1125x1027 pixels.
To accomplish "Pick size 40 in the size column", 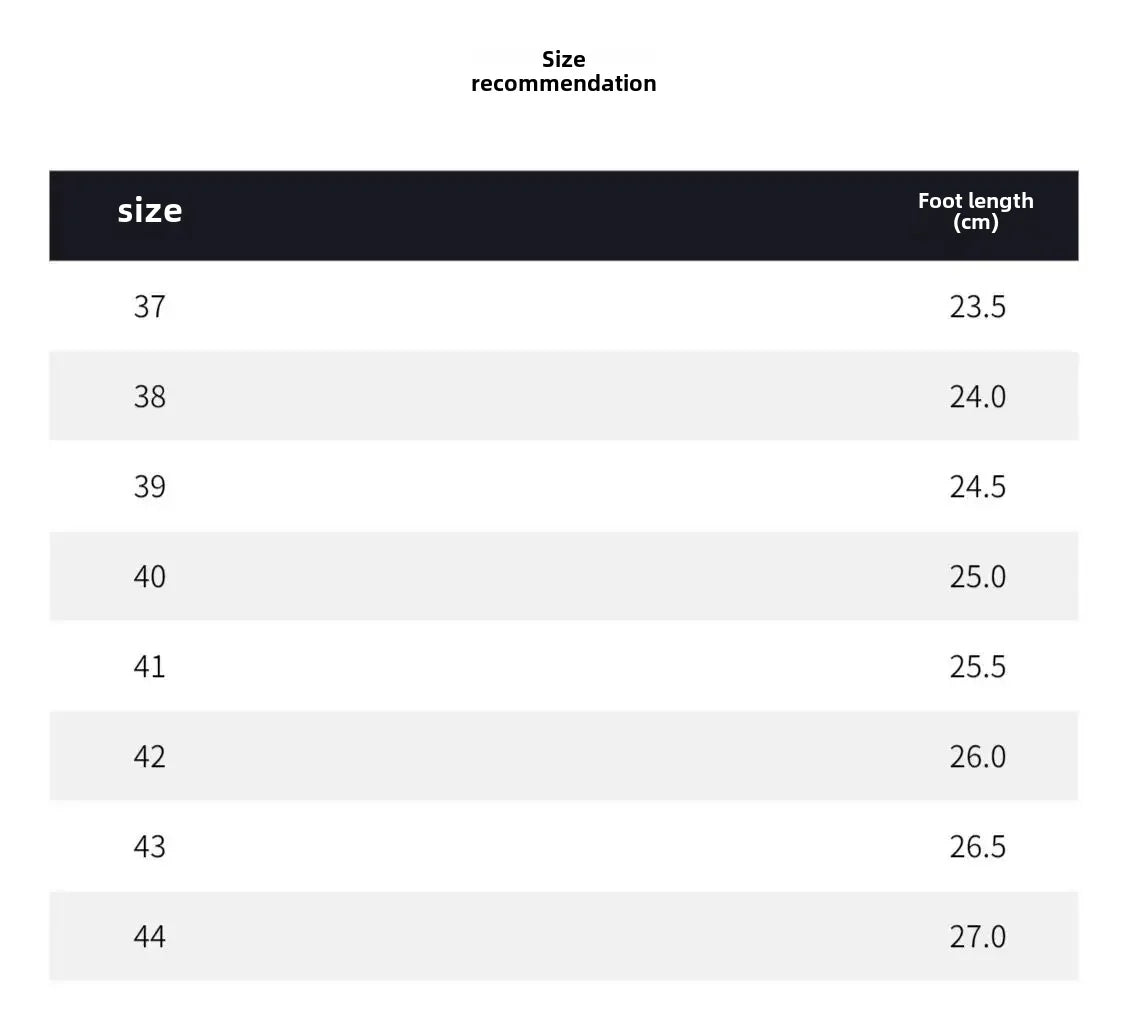I will pos(149,576).
